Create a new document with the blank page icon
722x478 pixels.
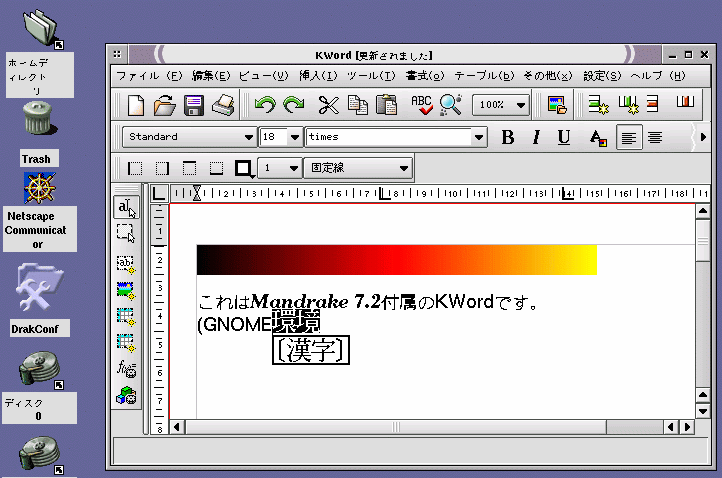pos(135,105)
